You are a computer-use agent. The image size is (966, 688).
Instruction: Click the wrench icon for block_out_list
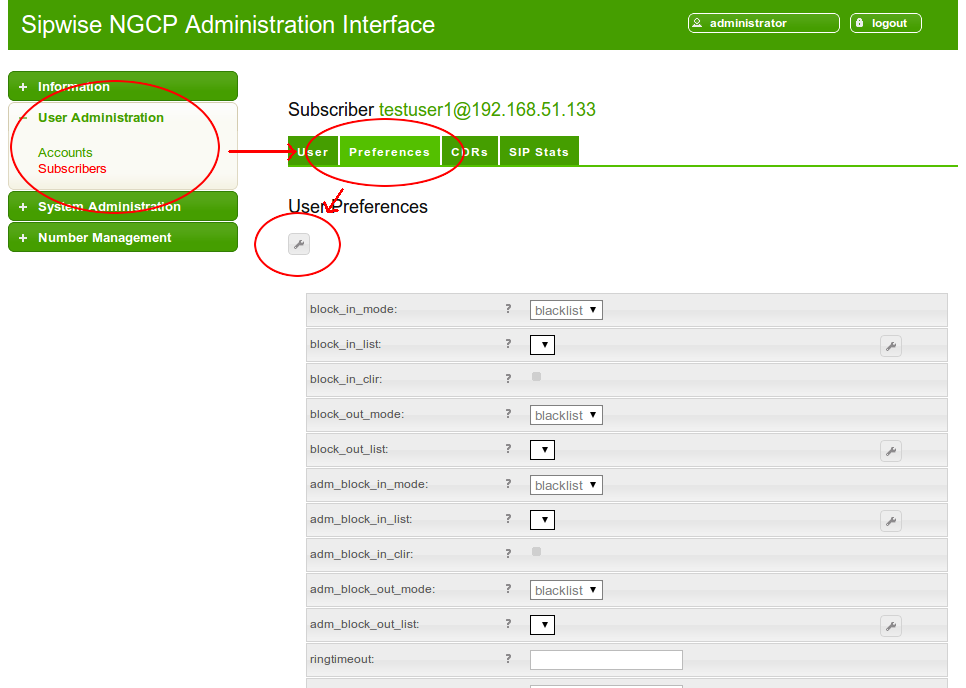click(891, 451)
